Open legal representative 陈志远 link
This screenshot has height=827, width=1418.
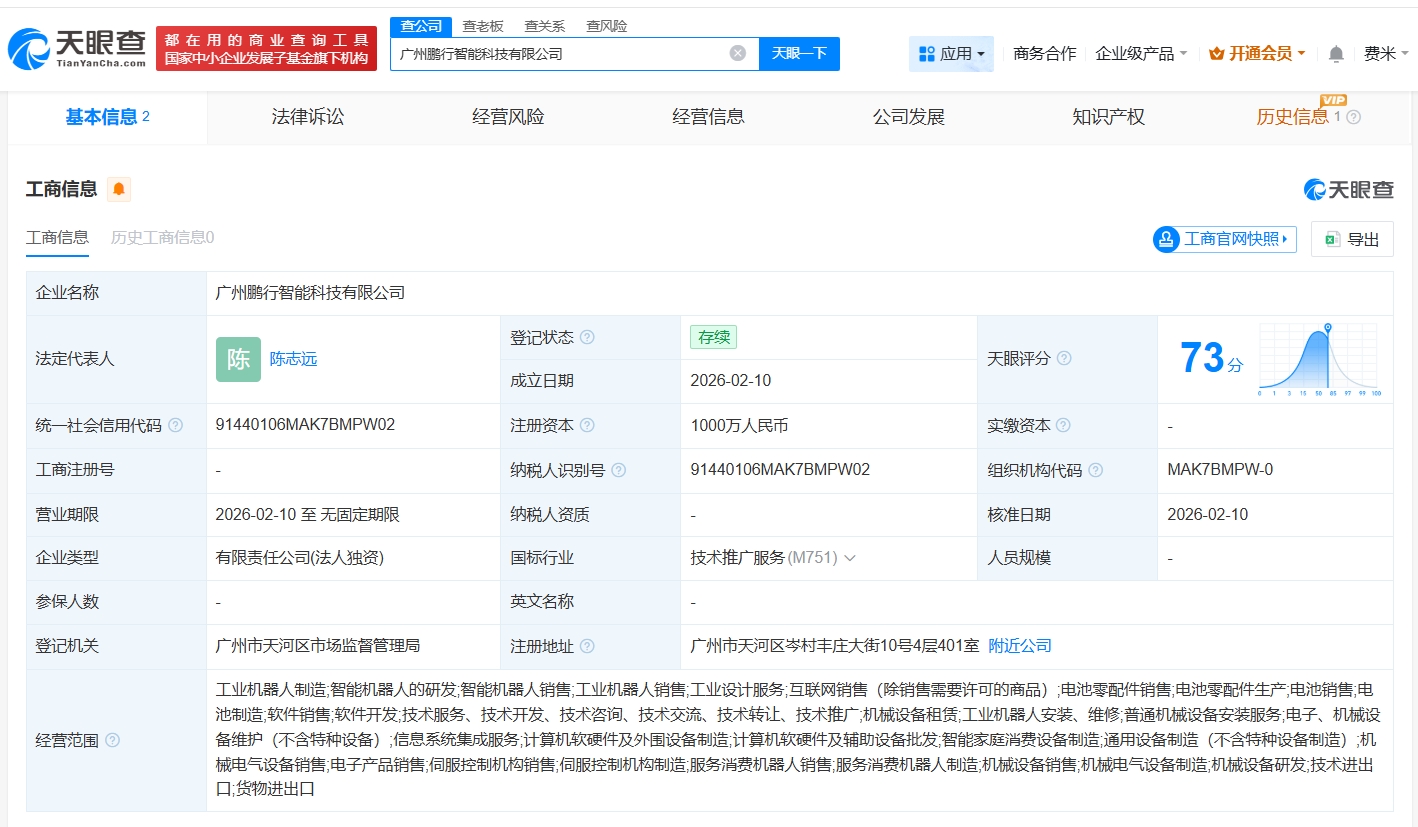293,359
